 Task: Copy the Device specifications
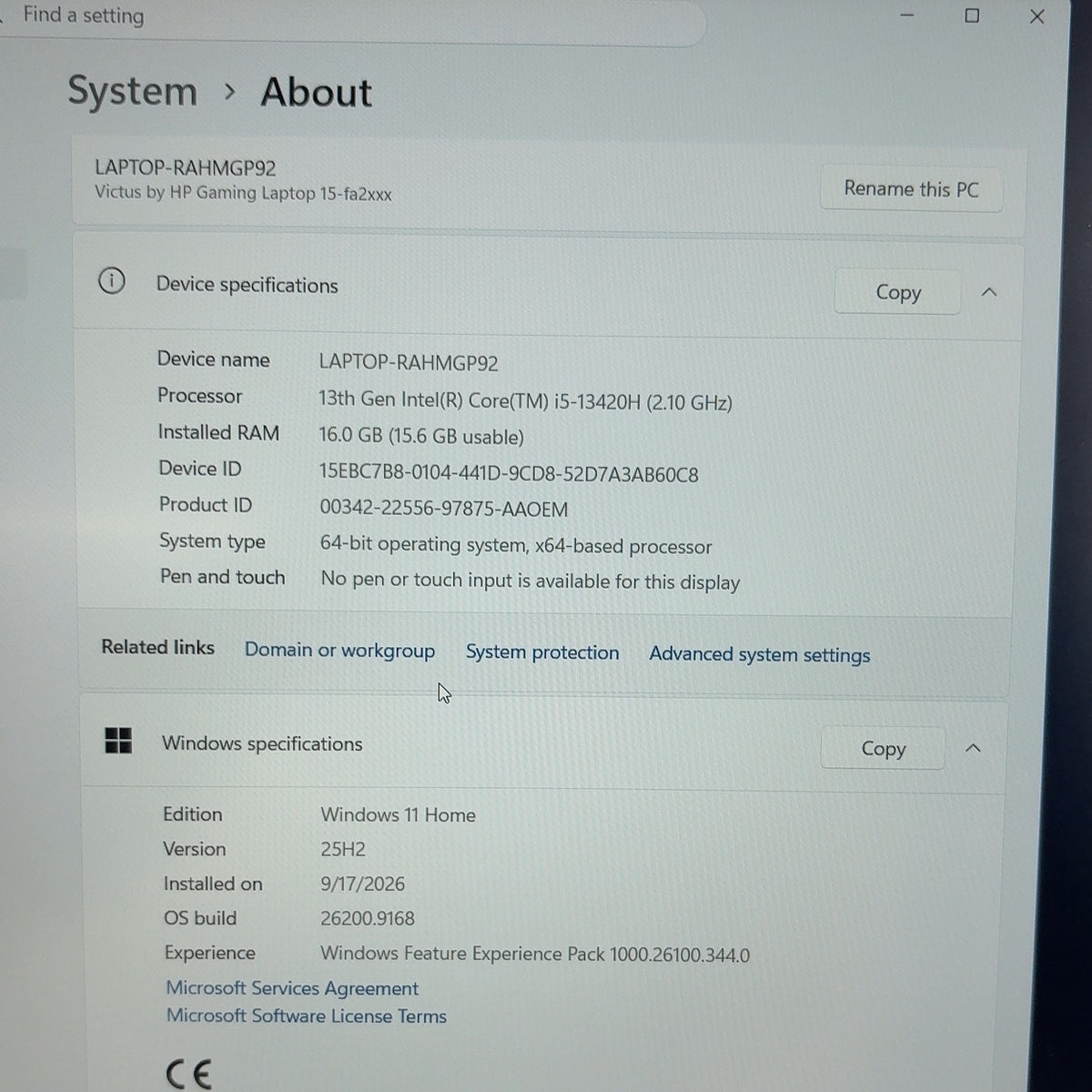point(897,292)
